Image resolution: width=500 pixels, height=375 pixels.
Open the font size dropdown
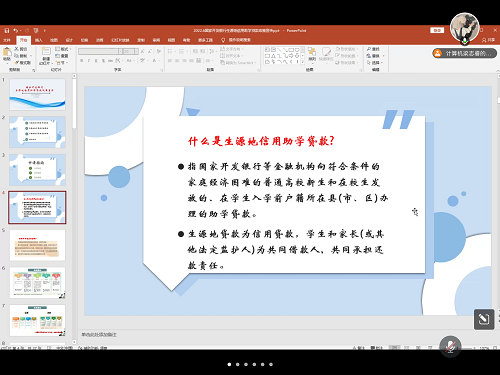pos(136,51)
